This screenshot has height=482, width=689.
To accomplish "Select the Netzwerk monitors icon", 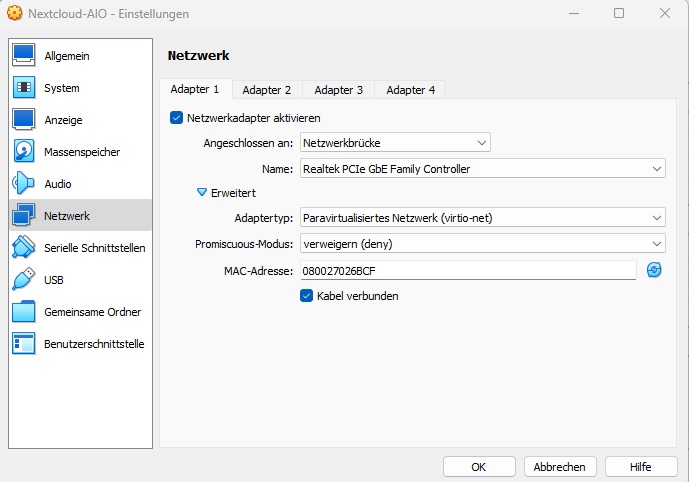I will click(x=24, y=215).
